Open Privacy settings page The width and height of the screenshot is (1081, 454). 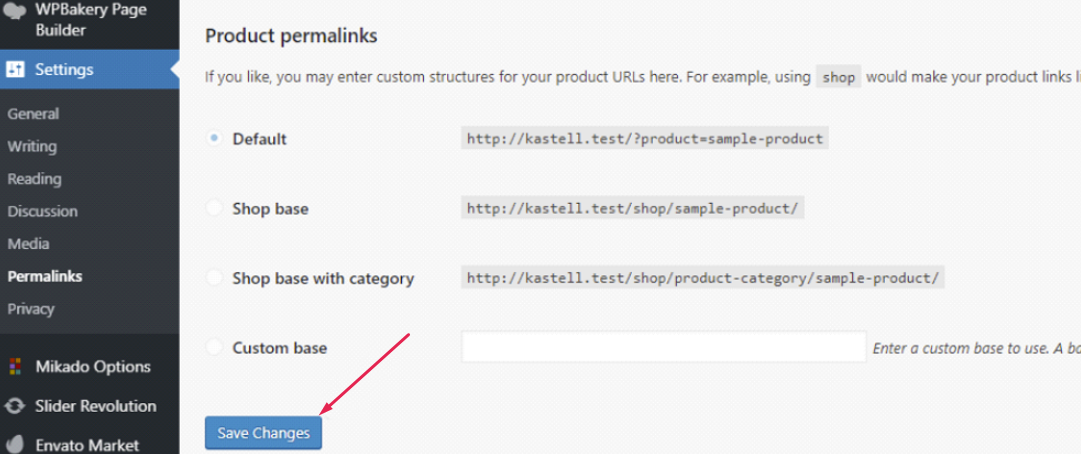click(x=31, y=309)
